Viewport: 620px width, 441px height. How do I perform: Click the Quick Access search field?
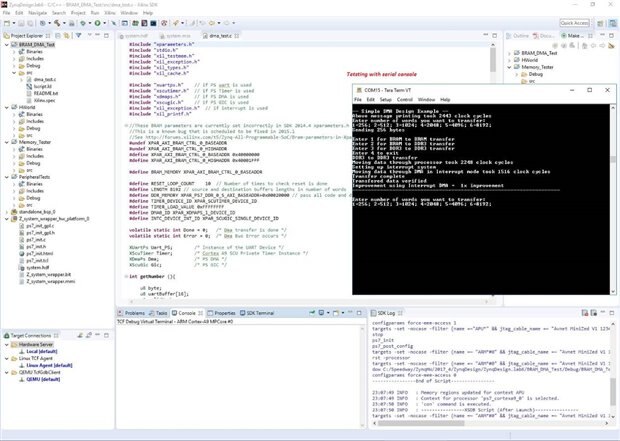pos(573,22)
